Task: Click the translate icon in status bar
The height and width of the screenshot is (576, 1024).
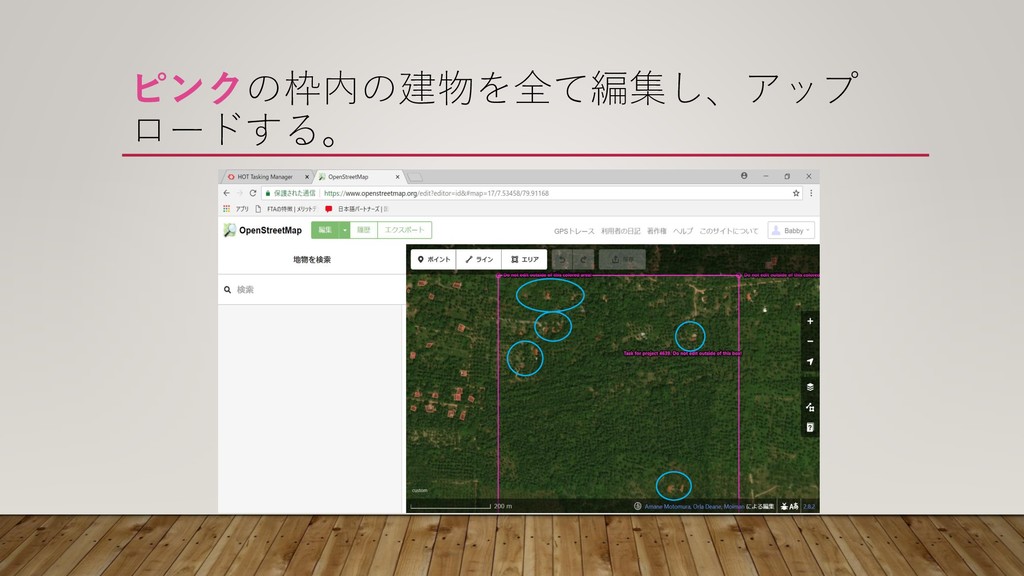Action: click(794, 506)
